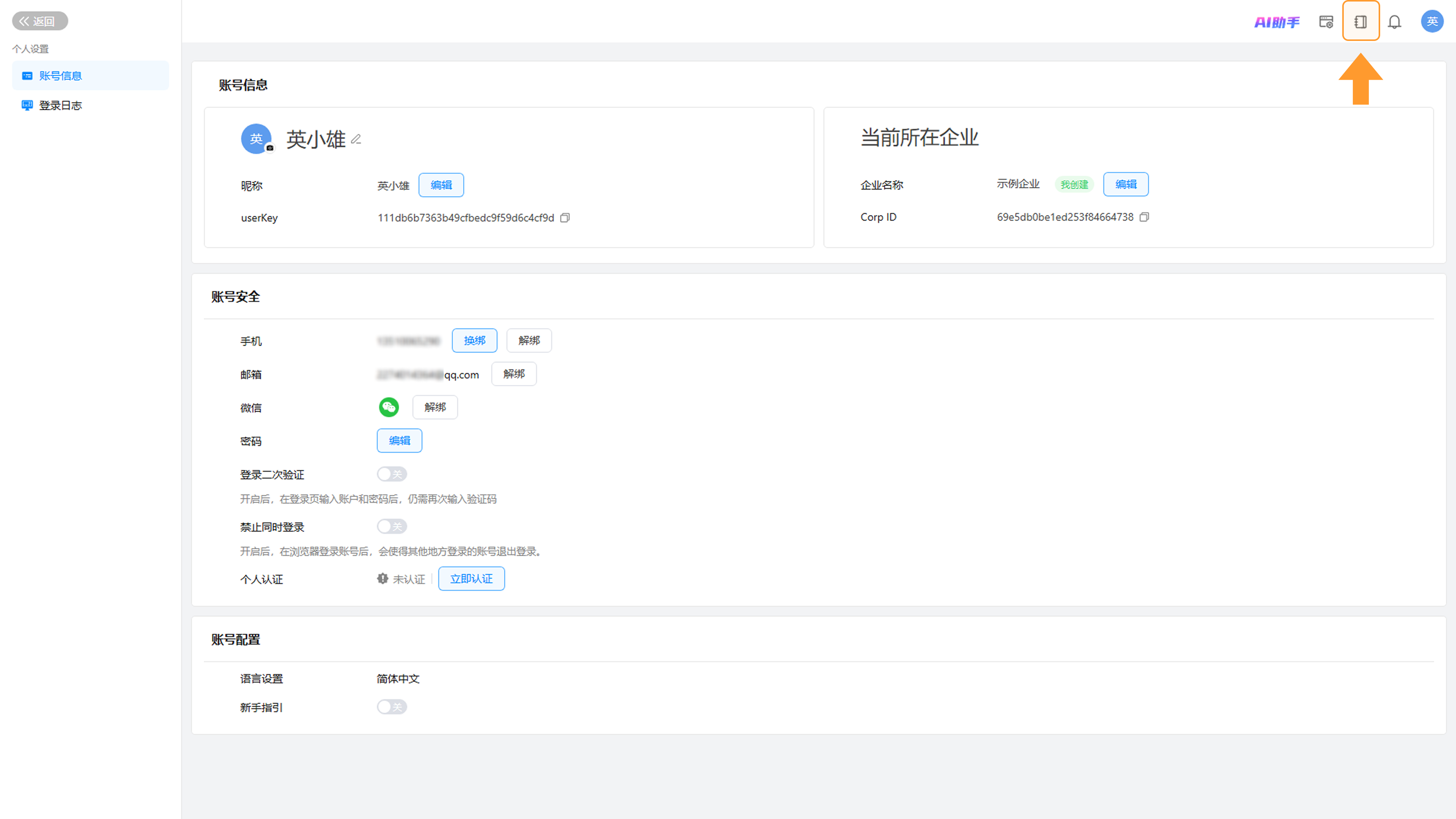
Task: Click the 英小雄 profile name heading
Action: 316,140
